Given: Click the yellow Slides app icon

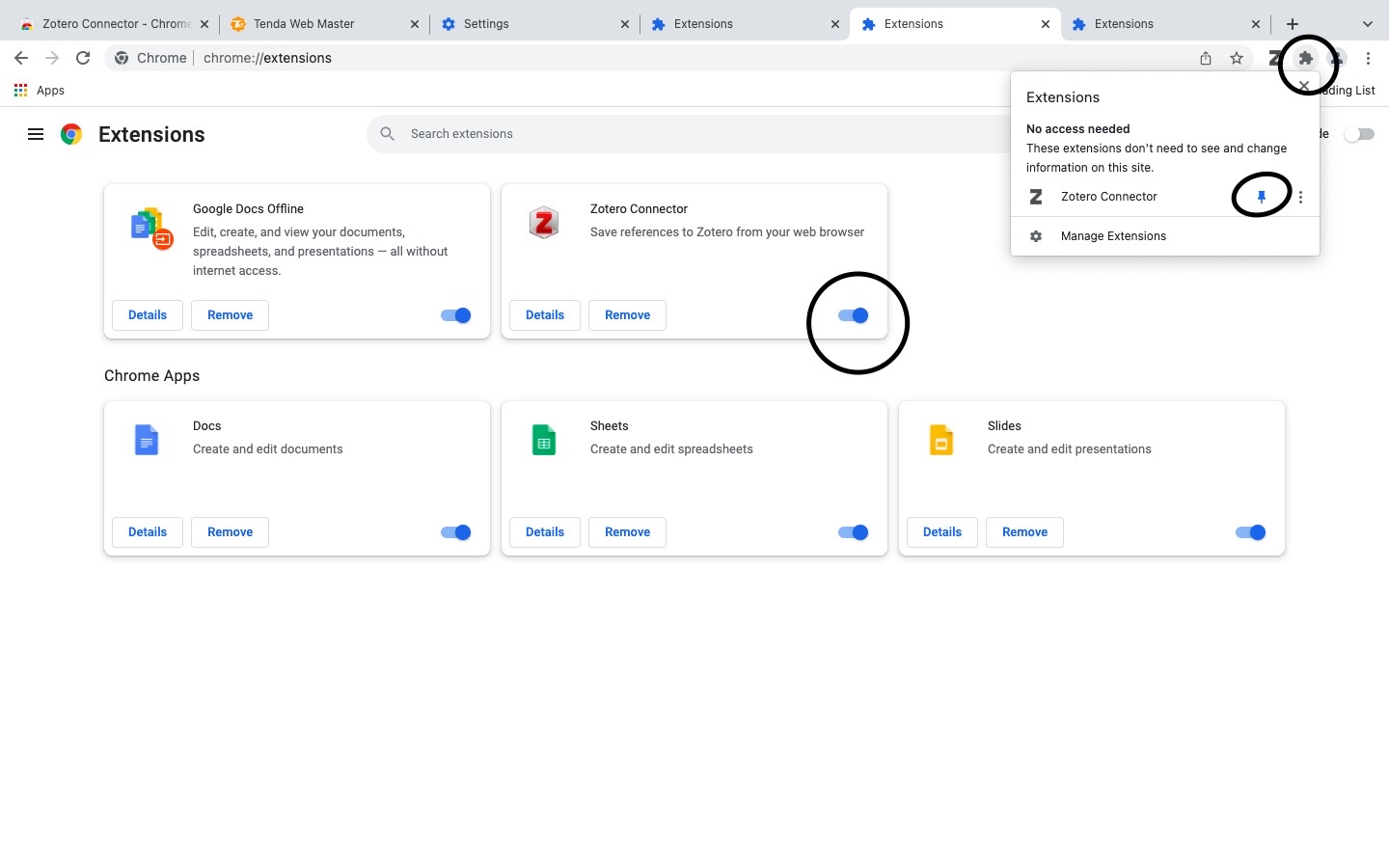Looking at the screenshot, I should [x=941, y=440].
